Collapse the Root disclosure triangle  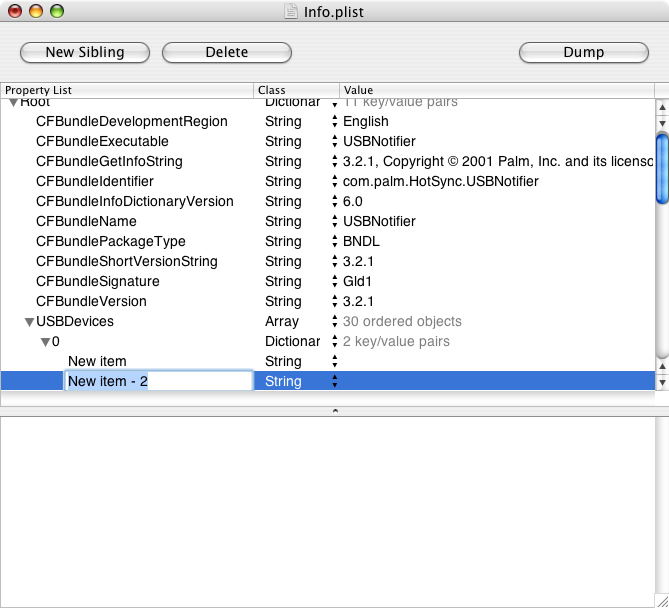point(13,103)
